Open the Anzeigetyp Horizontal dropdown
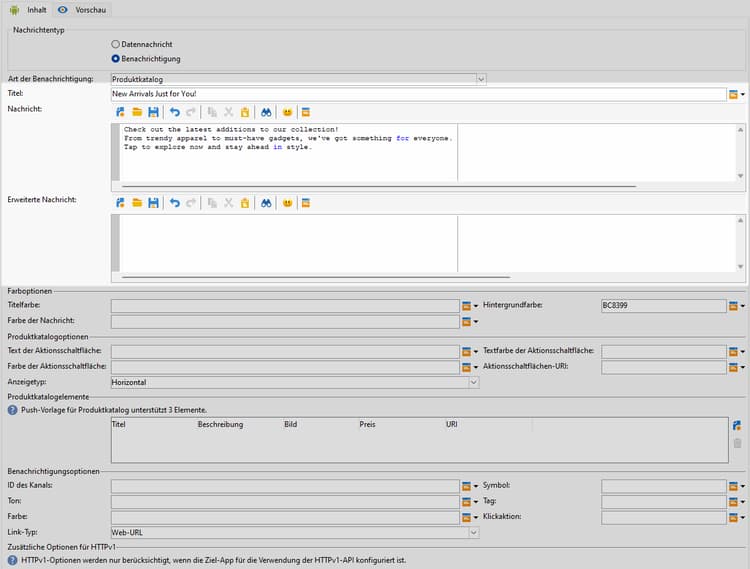Screen dimensions: 750x569 click(x=474, y=383)
